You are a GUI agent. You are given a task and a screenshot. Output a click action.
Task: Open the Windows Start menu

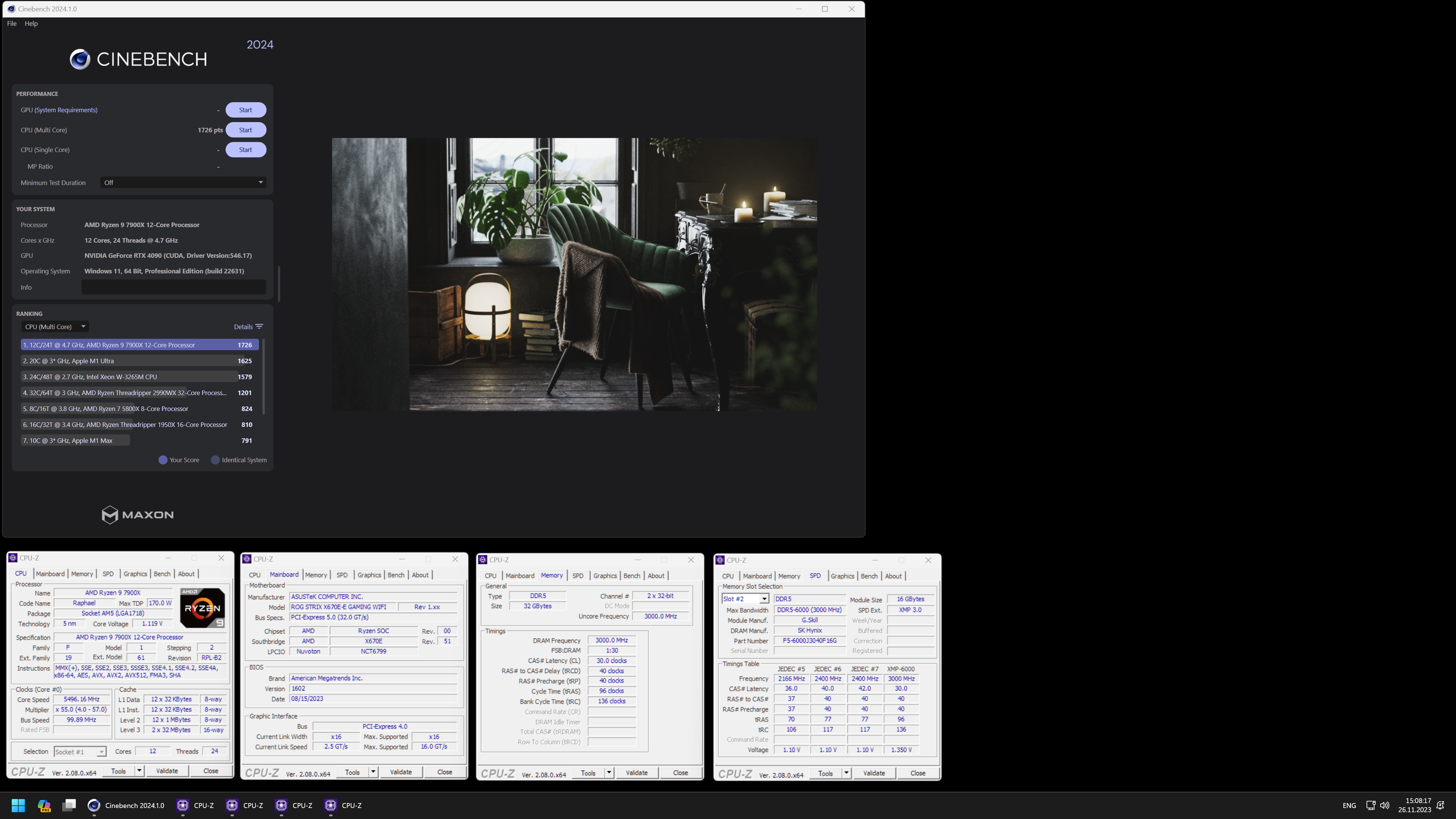coord(18,805)
